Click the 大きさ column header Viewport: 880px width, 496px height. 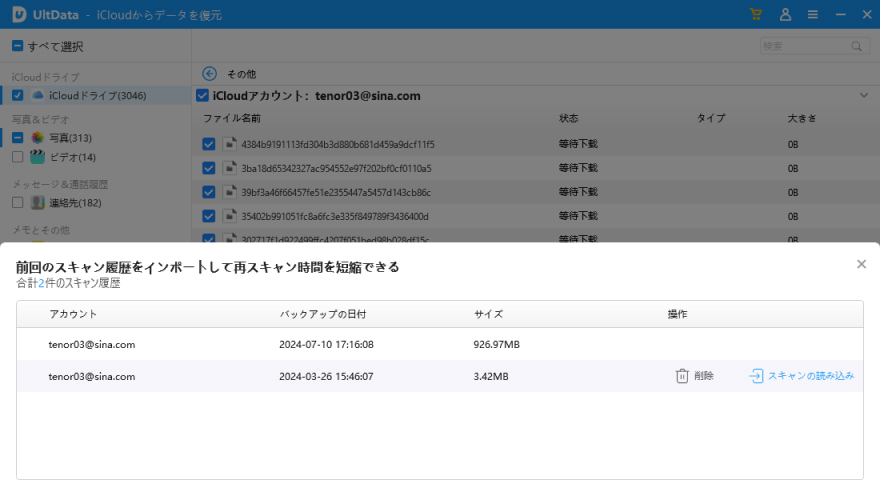pos(802,118)
